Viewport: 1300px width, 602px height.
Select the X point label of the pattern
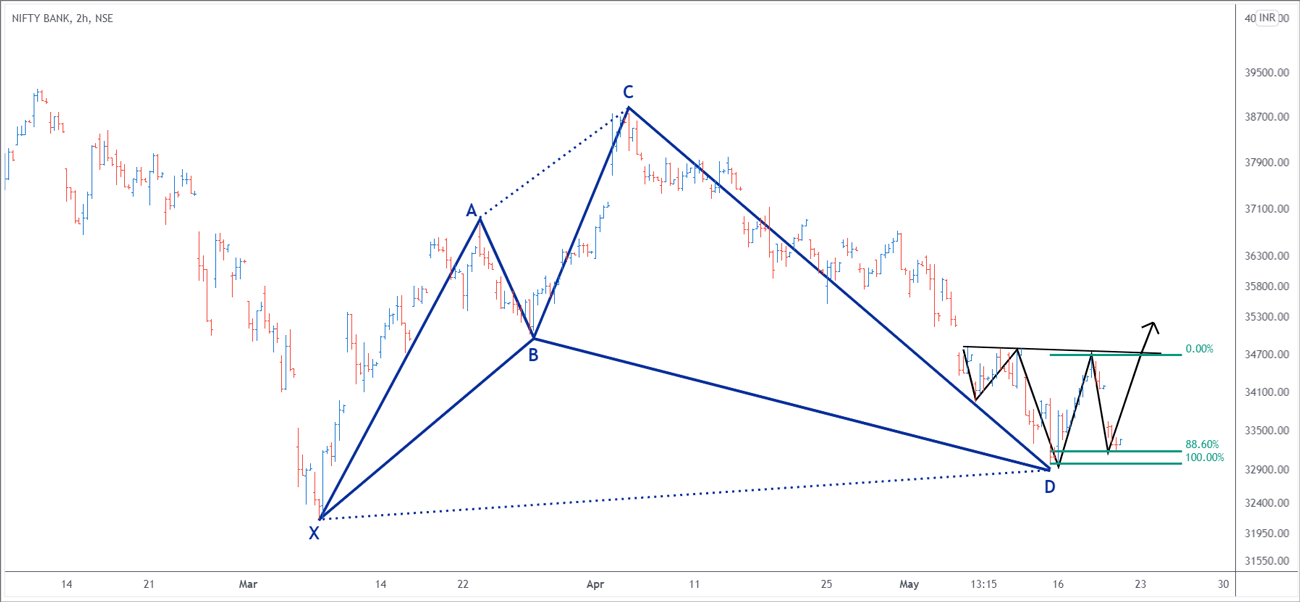314,533
